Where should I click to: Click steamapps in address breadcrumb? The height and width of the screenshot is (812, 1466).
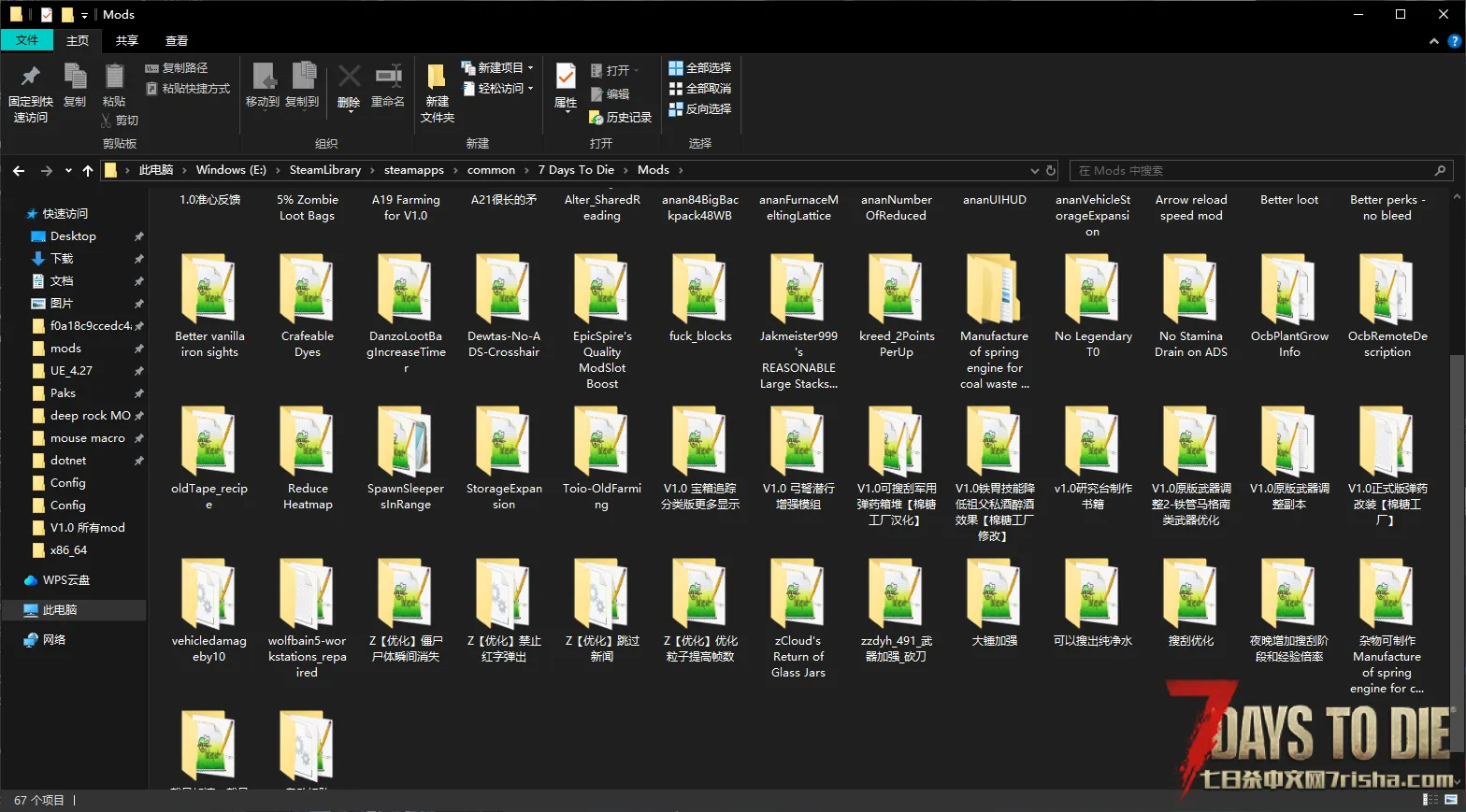point(414,170)
